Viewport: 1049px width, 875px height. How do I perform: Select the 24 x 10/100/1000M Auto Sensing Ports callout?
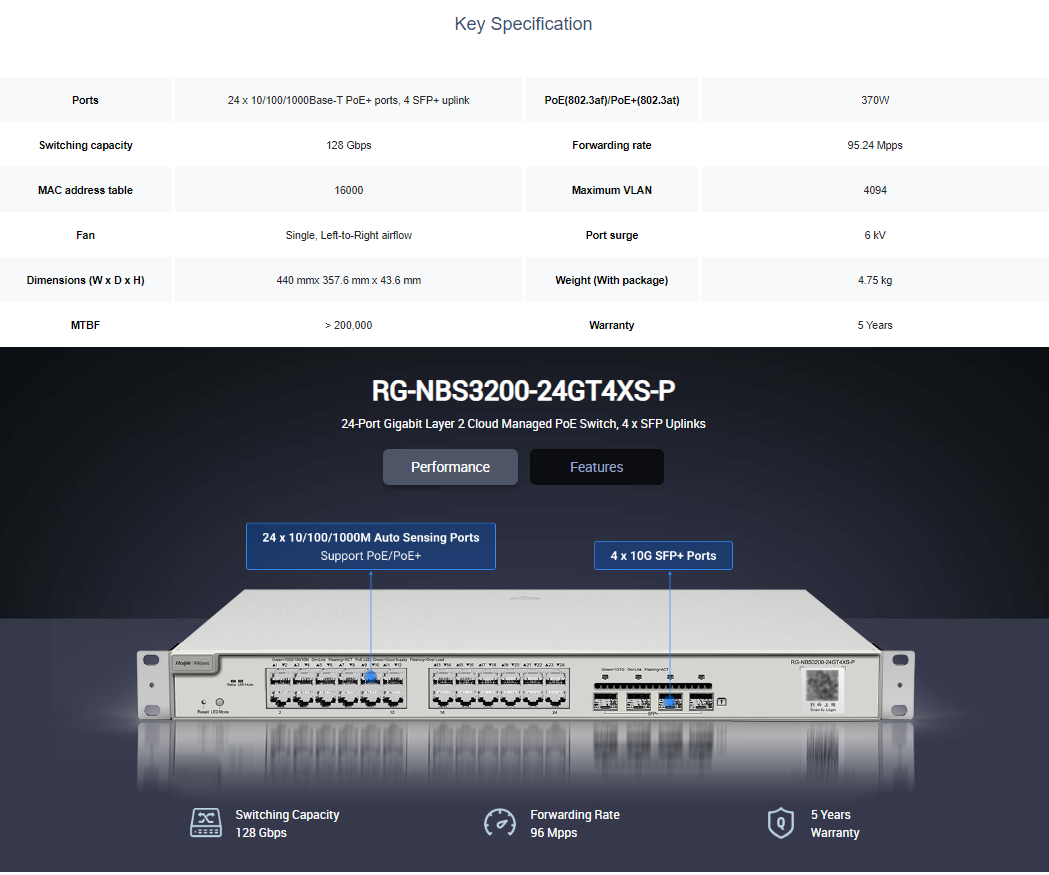[371, 547]
